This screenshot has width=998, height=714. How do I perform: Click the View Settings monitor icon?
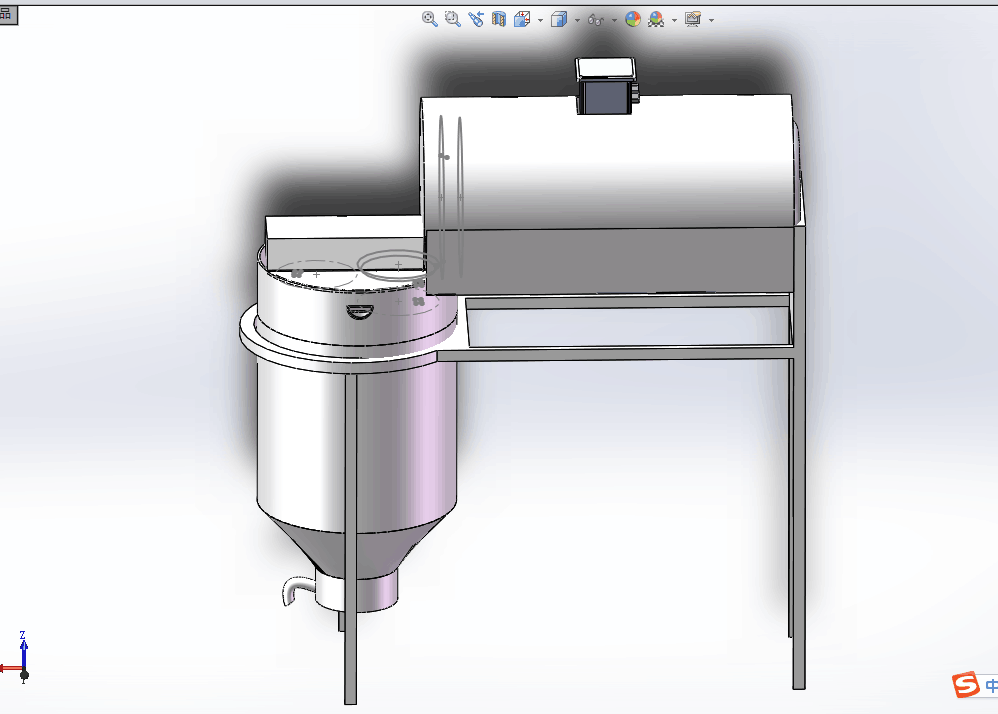693,19
